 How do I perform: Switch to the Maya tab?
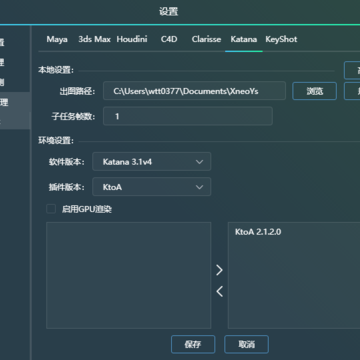(x=57, y=39)
